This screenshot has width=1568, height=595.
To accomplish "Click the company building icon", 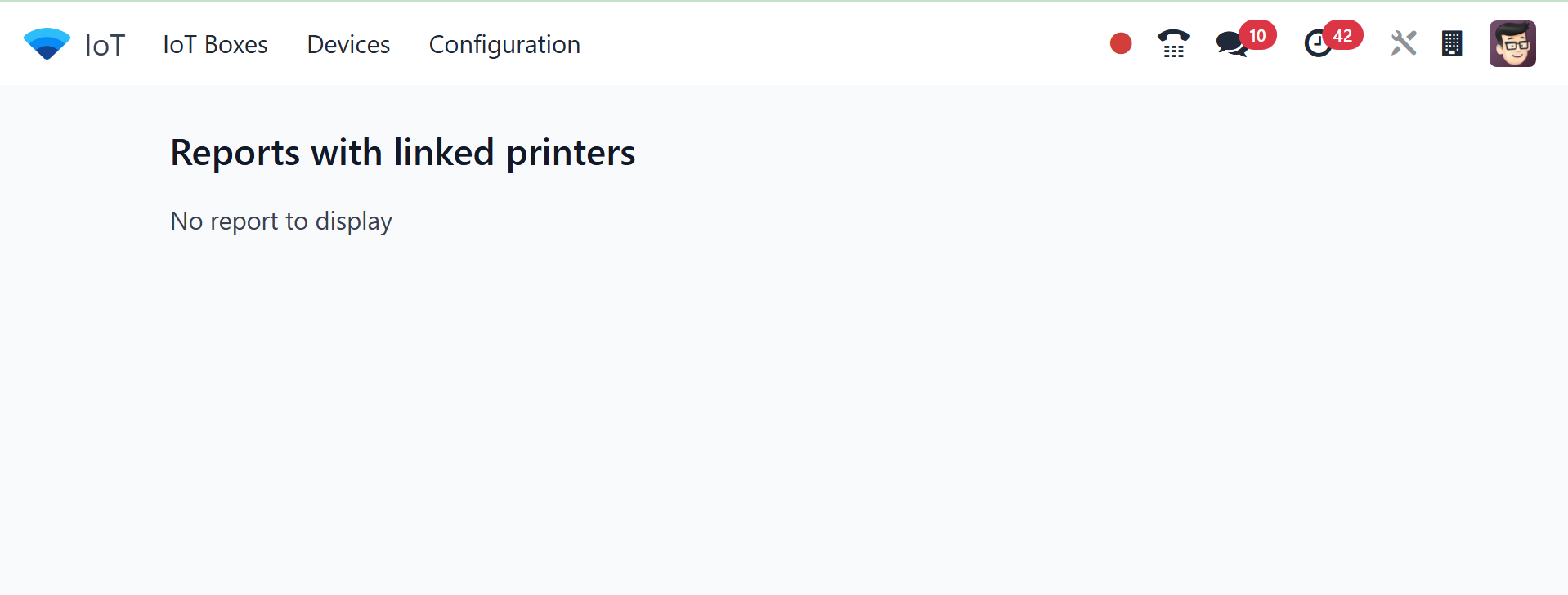I will (1452, 43).
